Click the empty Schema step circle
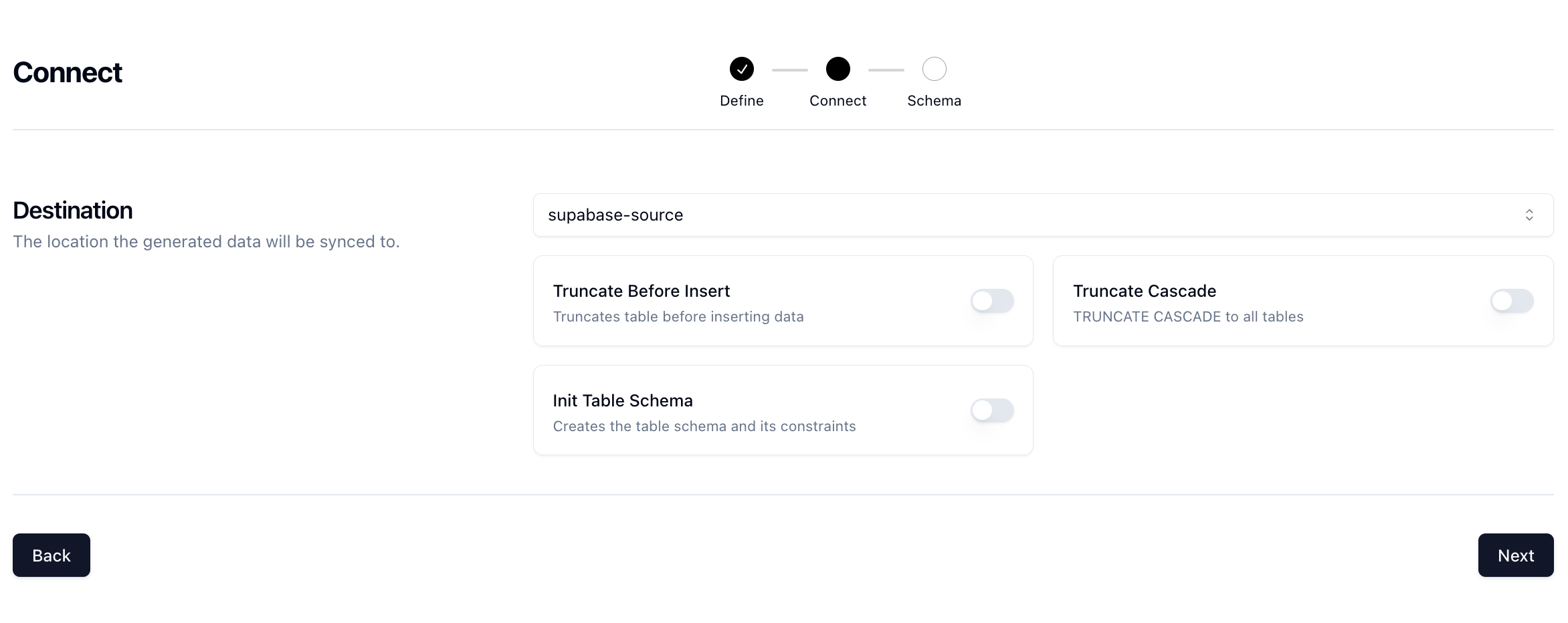The height and width of the screenshot is (623, 1568). coord(934,69)
